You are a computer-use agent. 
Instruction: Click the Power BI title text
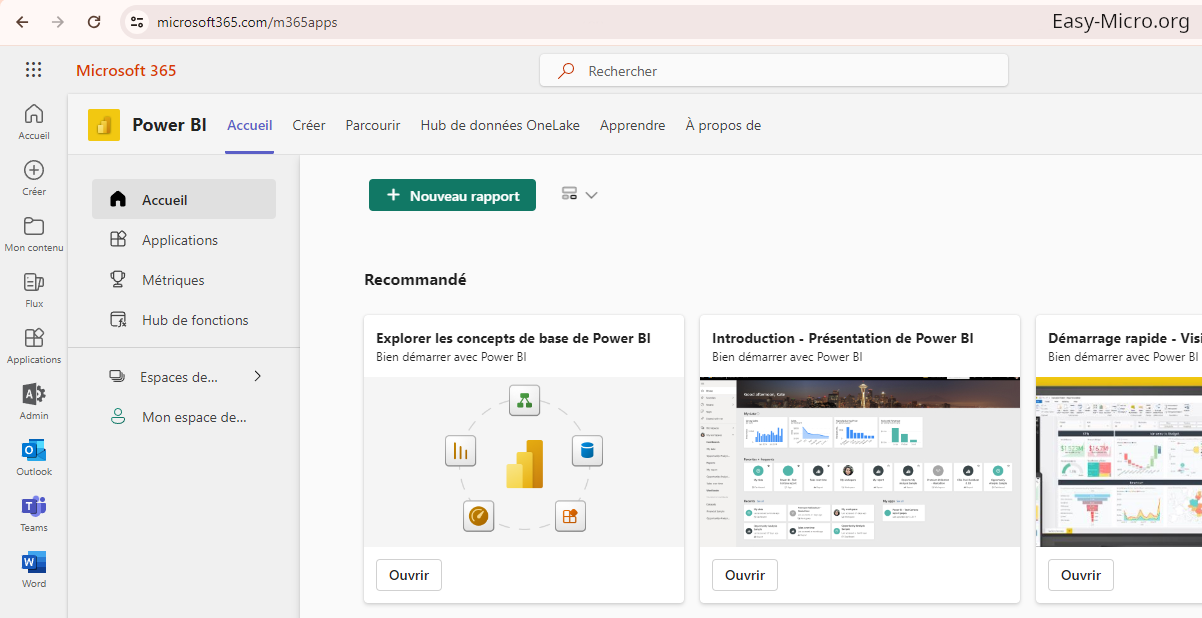coord(170,125)
